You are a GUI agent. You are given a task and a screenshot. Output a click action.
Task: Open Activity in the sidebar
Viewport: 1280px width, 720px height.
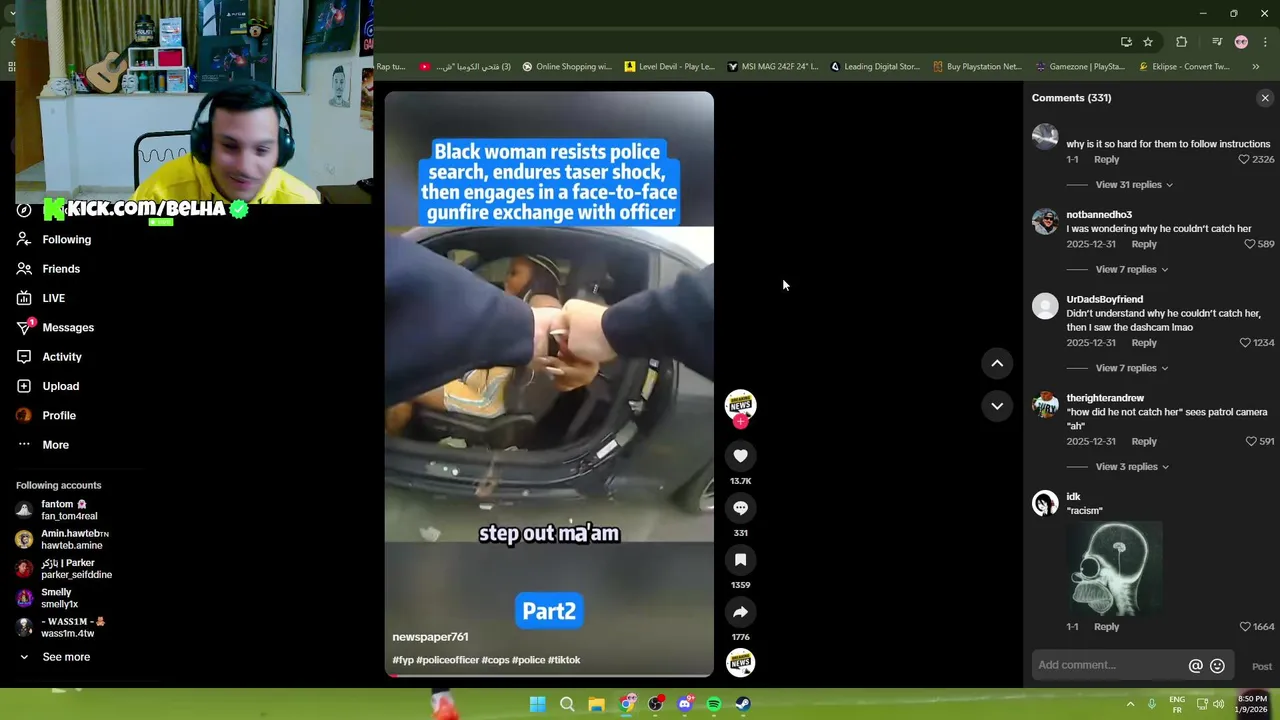click(x=62, y=357)
